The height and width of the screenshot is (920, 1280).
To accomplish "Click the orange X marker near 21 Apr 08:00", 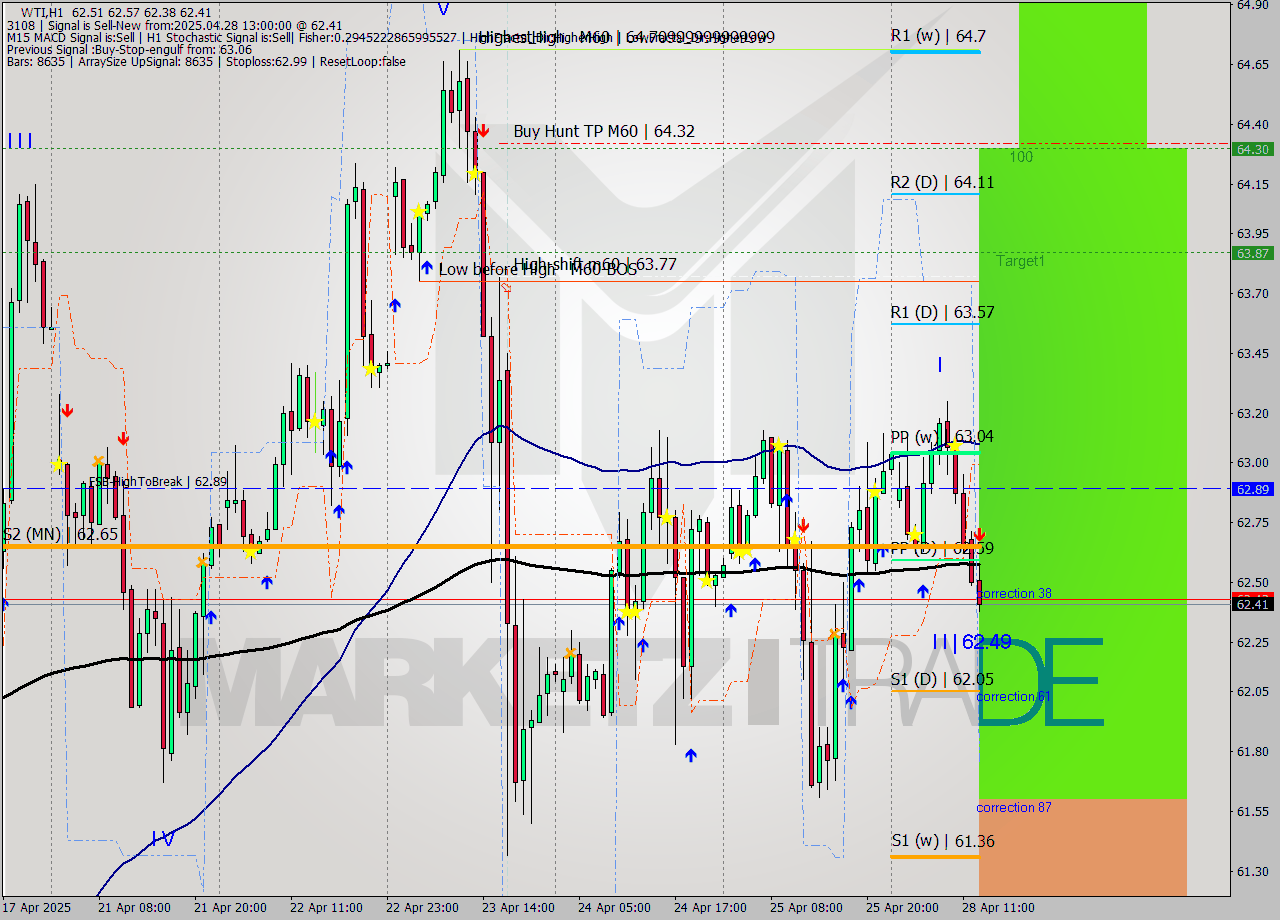I will coord(97,460).
